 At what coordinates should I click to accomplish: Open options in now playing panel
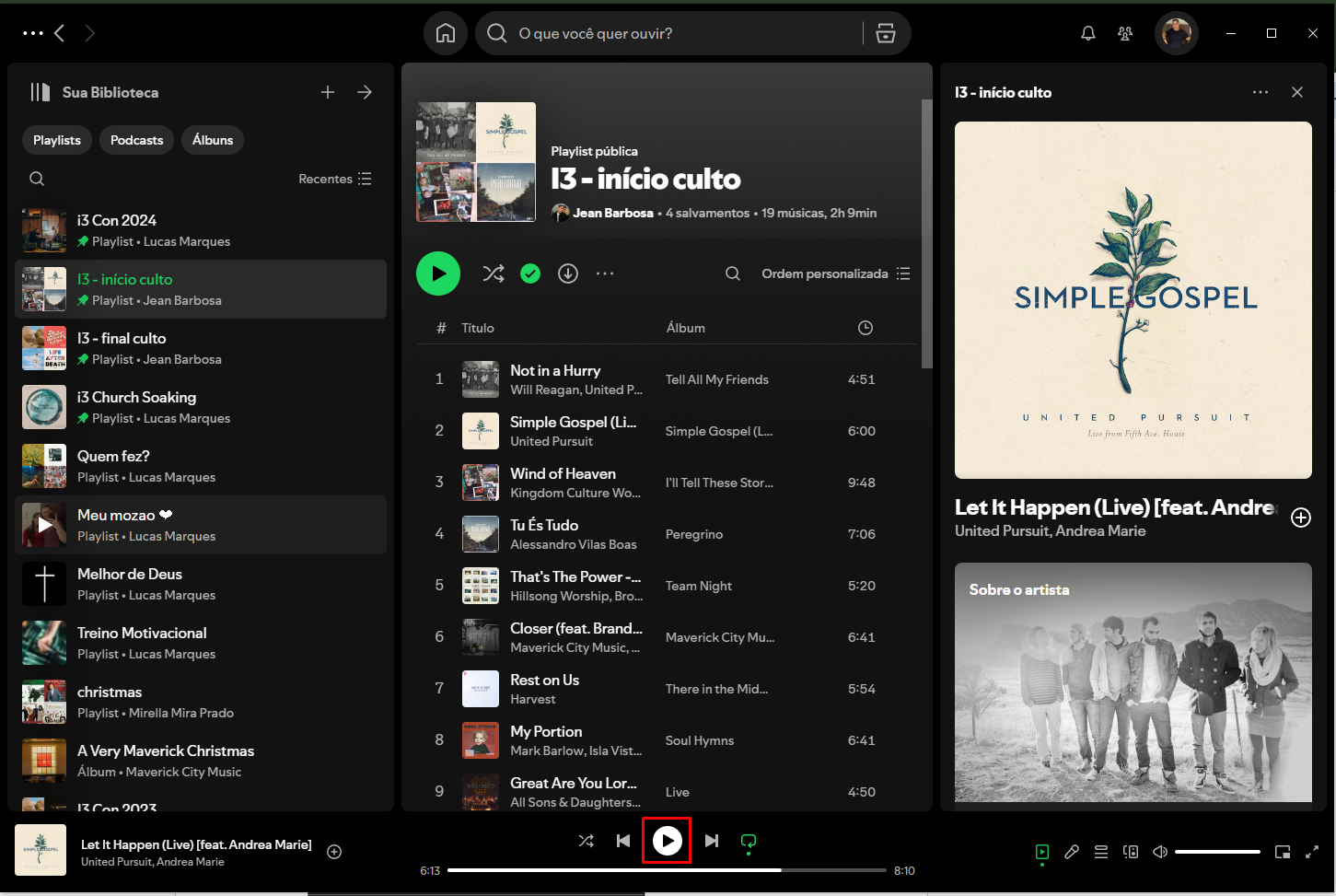(1260, 92)
